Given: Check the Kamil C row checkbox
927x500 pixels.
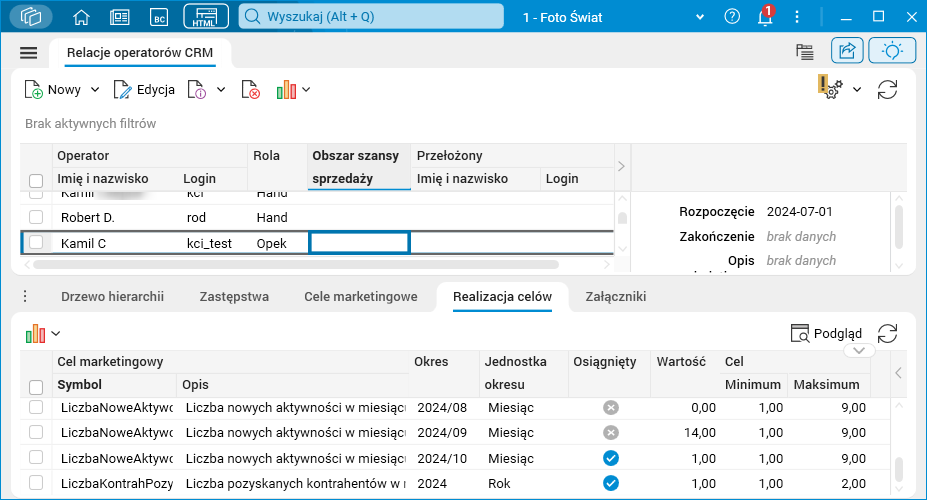Looking at the screenshot, I should pyautogui.click(x=36, y=242).
